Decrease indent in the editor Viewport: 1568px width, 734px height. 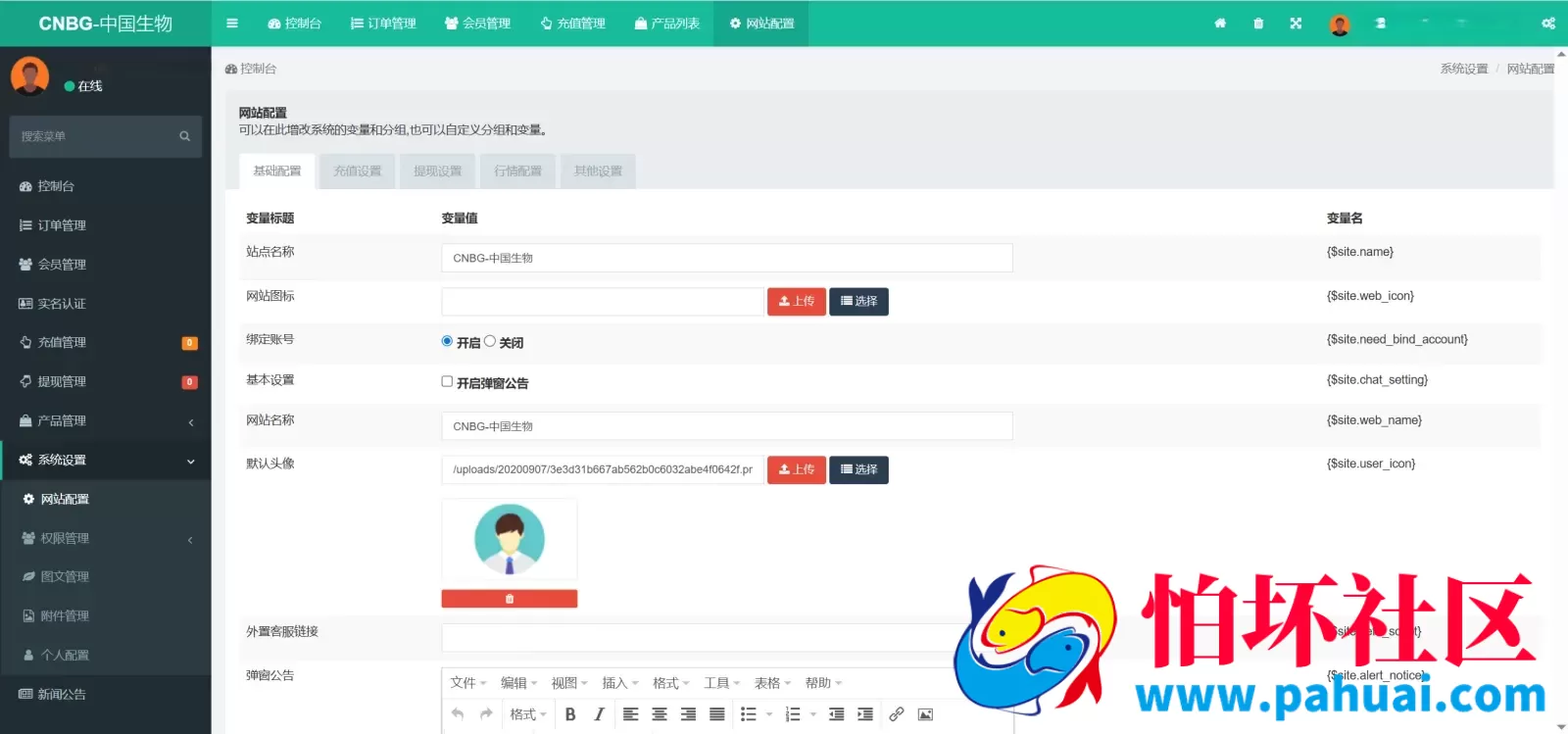pos(836,714)
